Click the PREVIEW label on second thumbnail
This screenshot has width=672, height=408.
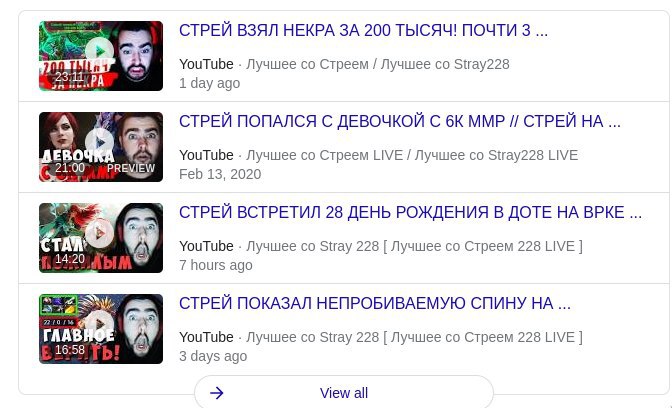[131, 168]
